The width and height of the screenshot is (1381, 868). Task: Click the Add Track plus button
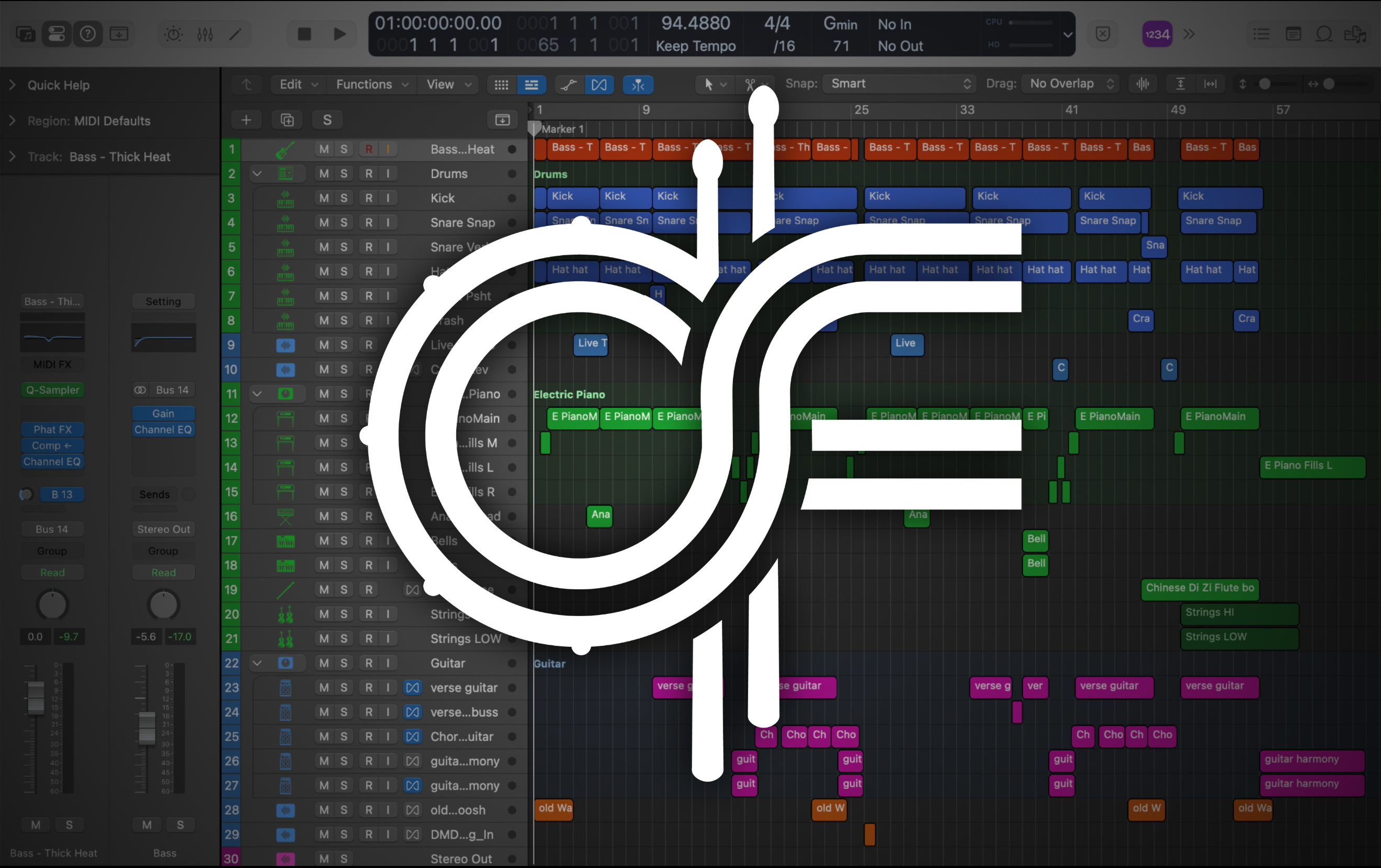point(246,120)
